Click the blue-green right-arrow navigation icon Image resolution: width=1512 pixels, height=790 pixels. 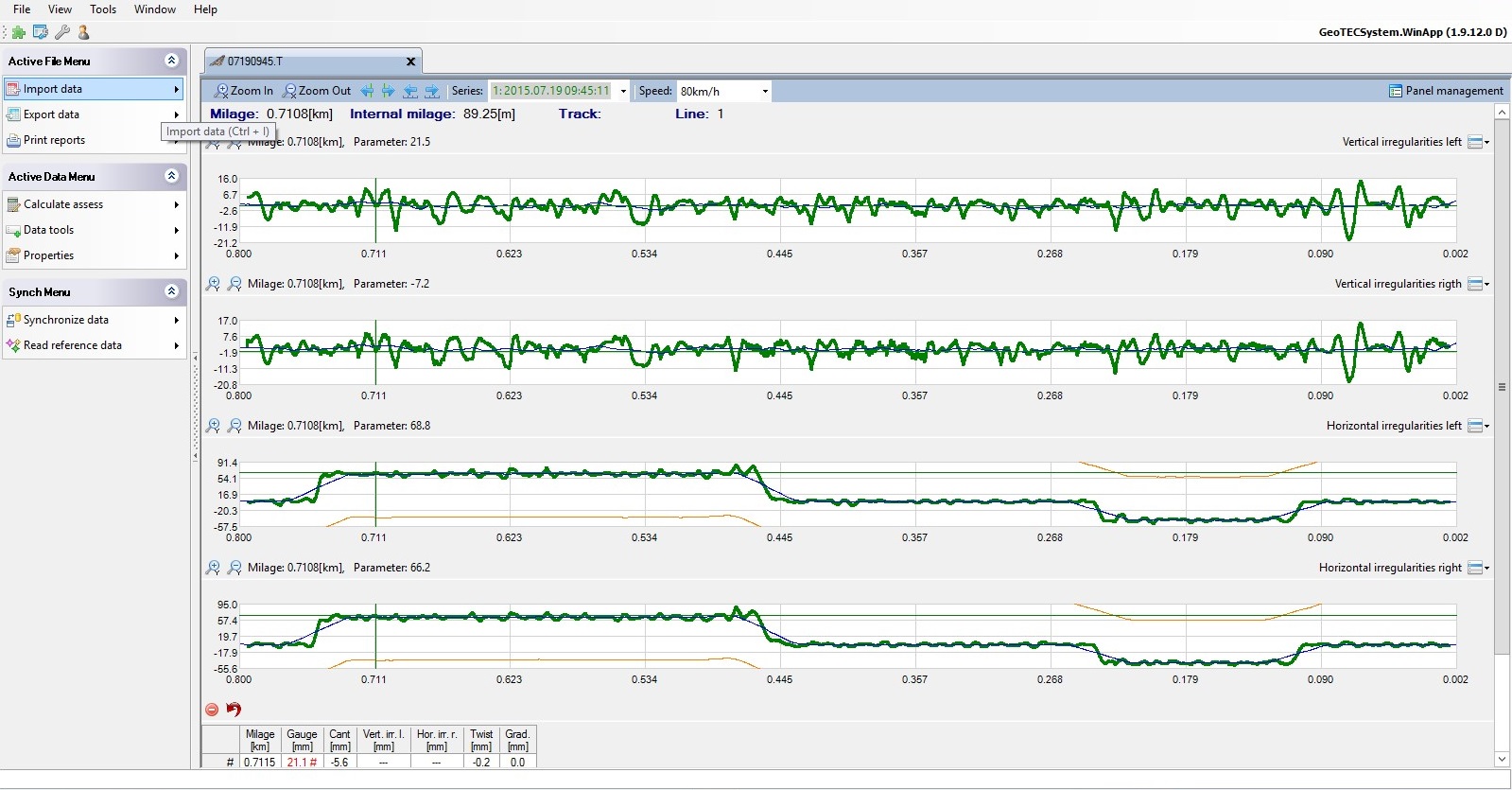coord(388,91)
